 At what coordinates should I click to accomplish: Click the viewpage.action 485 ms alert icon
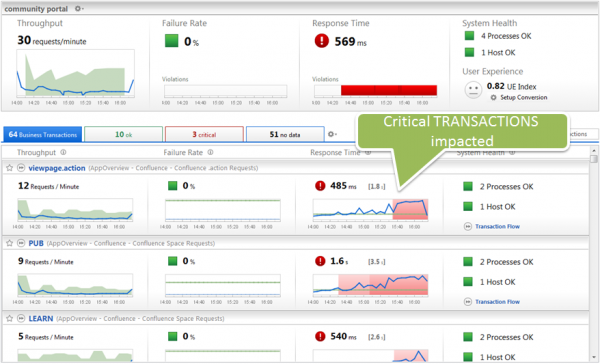(x=320, y=186)
